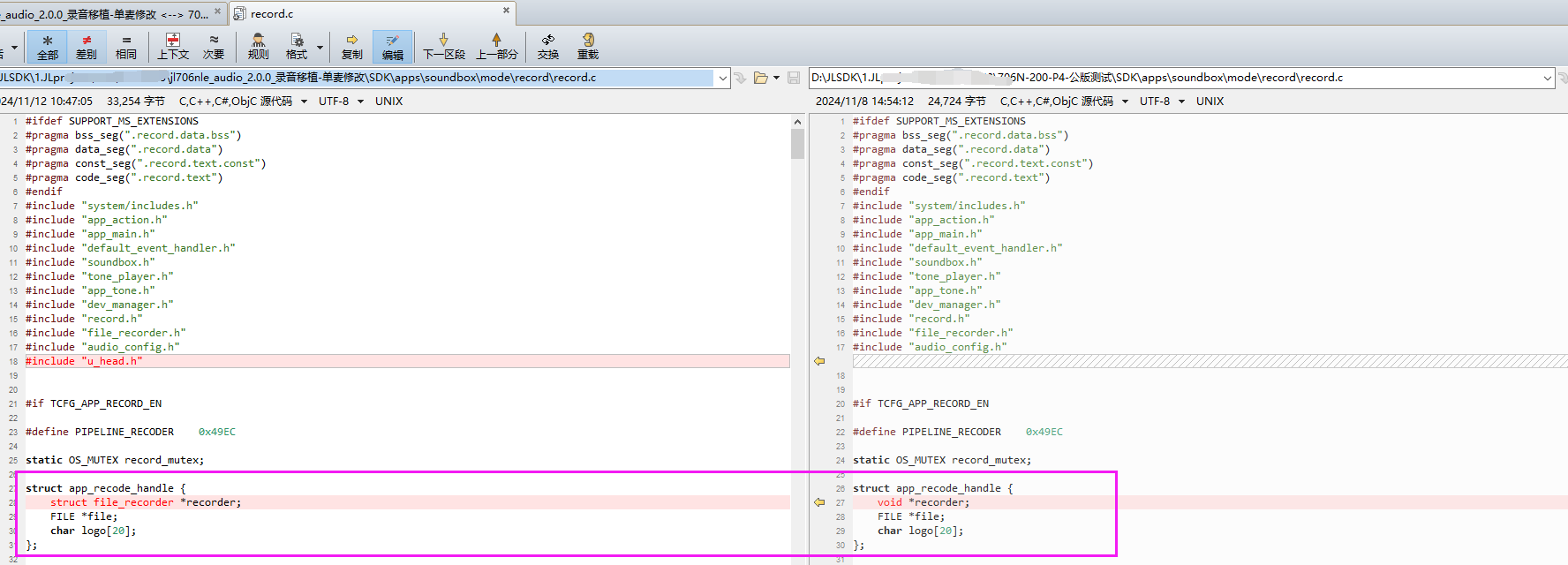Go to 上一部分 (previous section)

[x=497, y=47]
